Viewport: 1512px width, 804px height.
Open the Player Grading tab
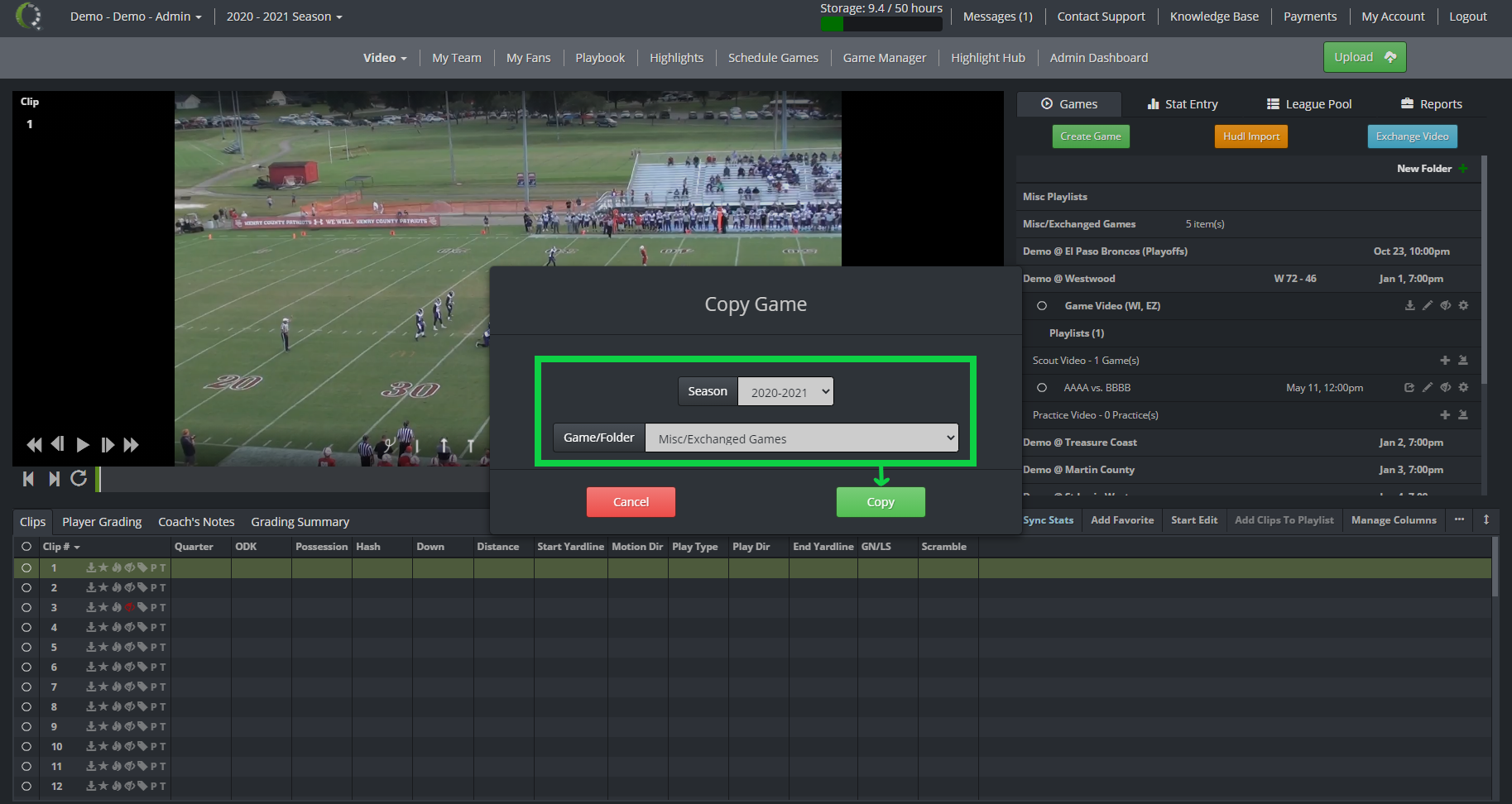102,522
